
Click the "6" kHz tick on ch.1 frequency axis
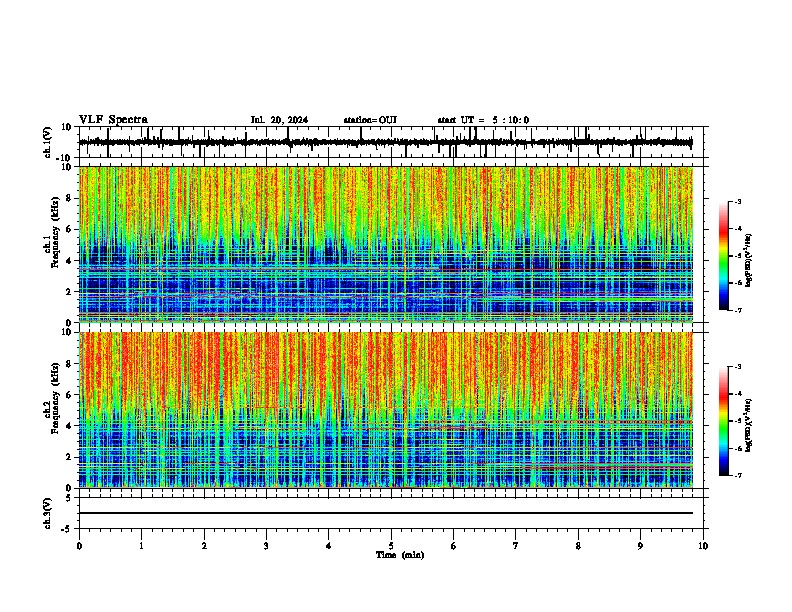click(x=70, y=229)
